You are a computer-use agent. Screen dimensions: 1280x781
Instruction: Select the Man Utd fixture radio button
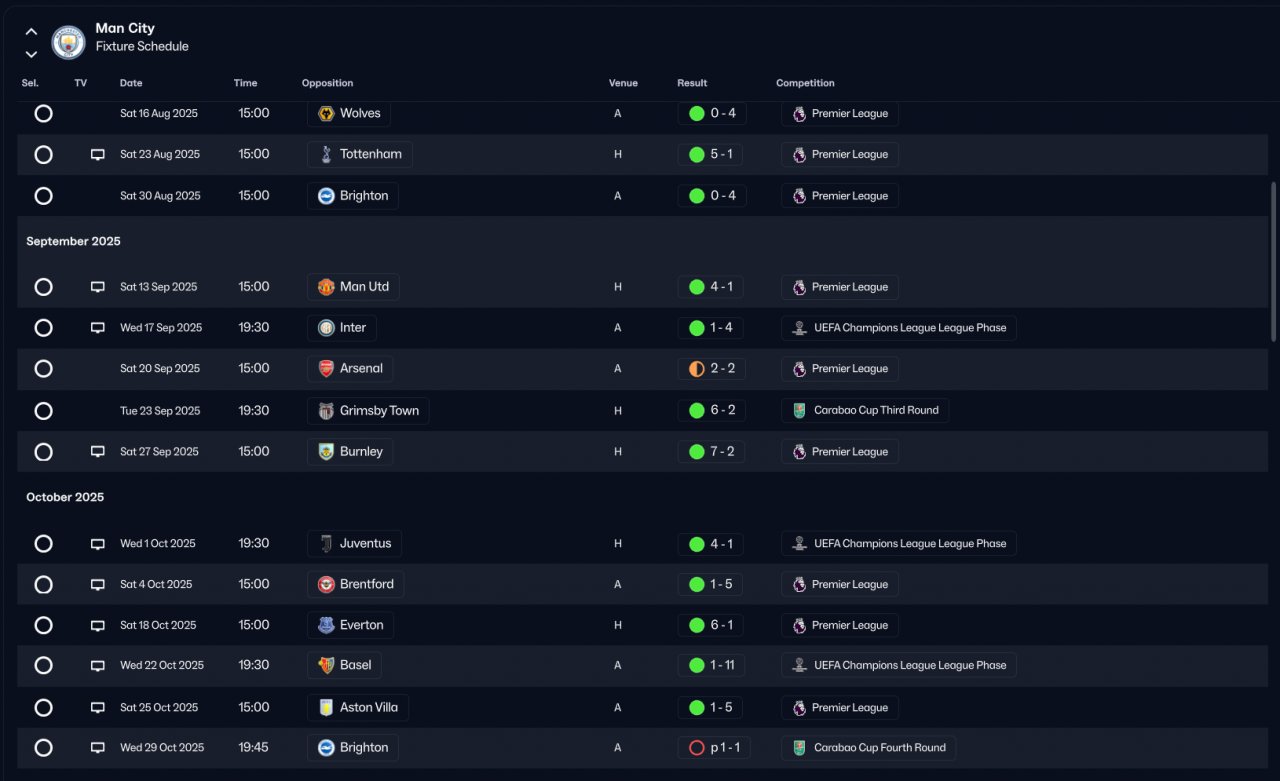point(43,287)
